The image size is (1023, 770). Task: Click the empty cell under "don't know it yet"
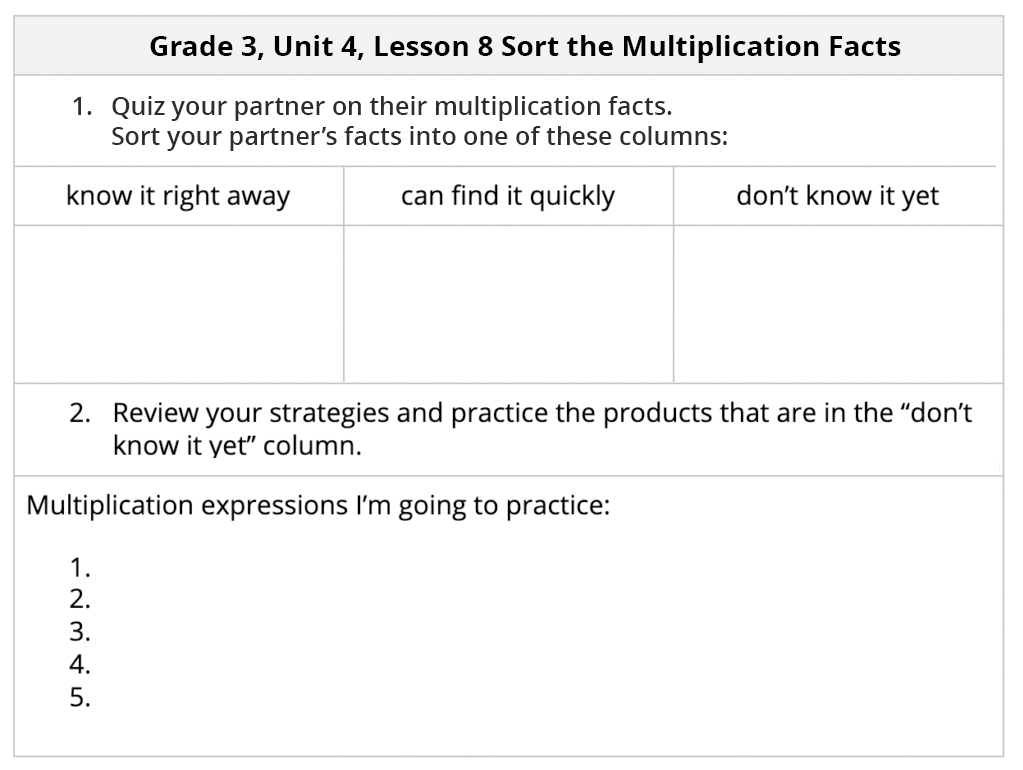838,303
